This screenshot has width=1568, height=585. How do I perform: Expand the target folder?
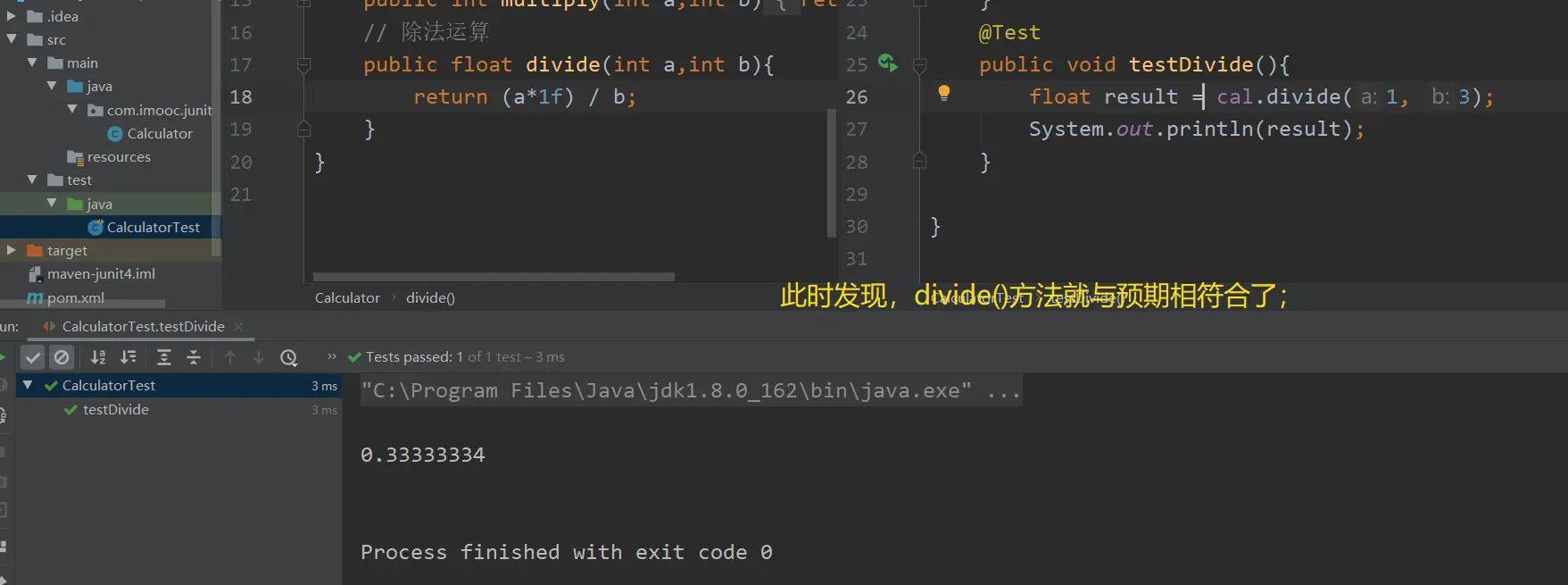click(x=12, y=250)
